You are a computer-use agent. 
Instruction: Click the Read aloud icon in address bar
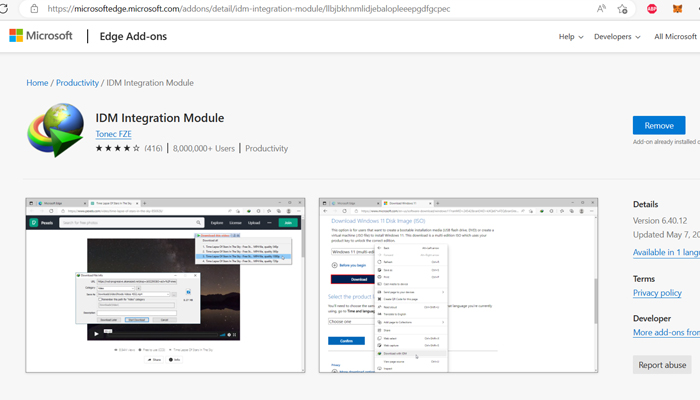coord(601,8)
